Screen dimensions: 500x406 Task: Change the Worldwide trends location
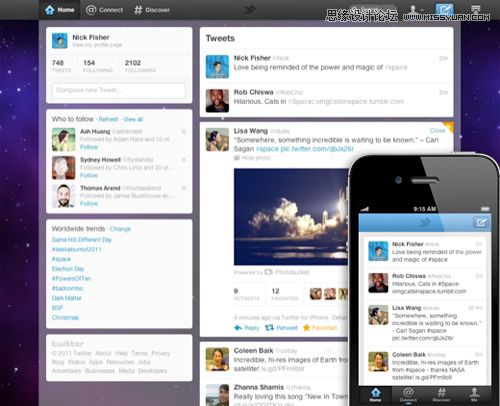point(120,229)
